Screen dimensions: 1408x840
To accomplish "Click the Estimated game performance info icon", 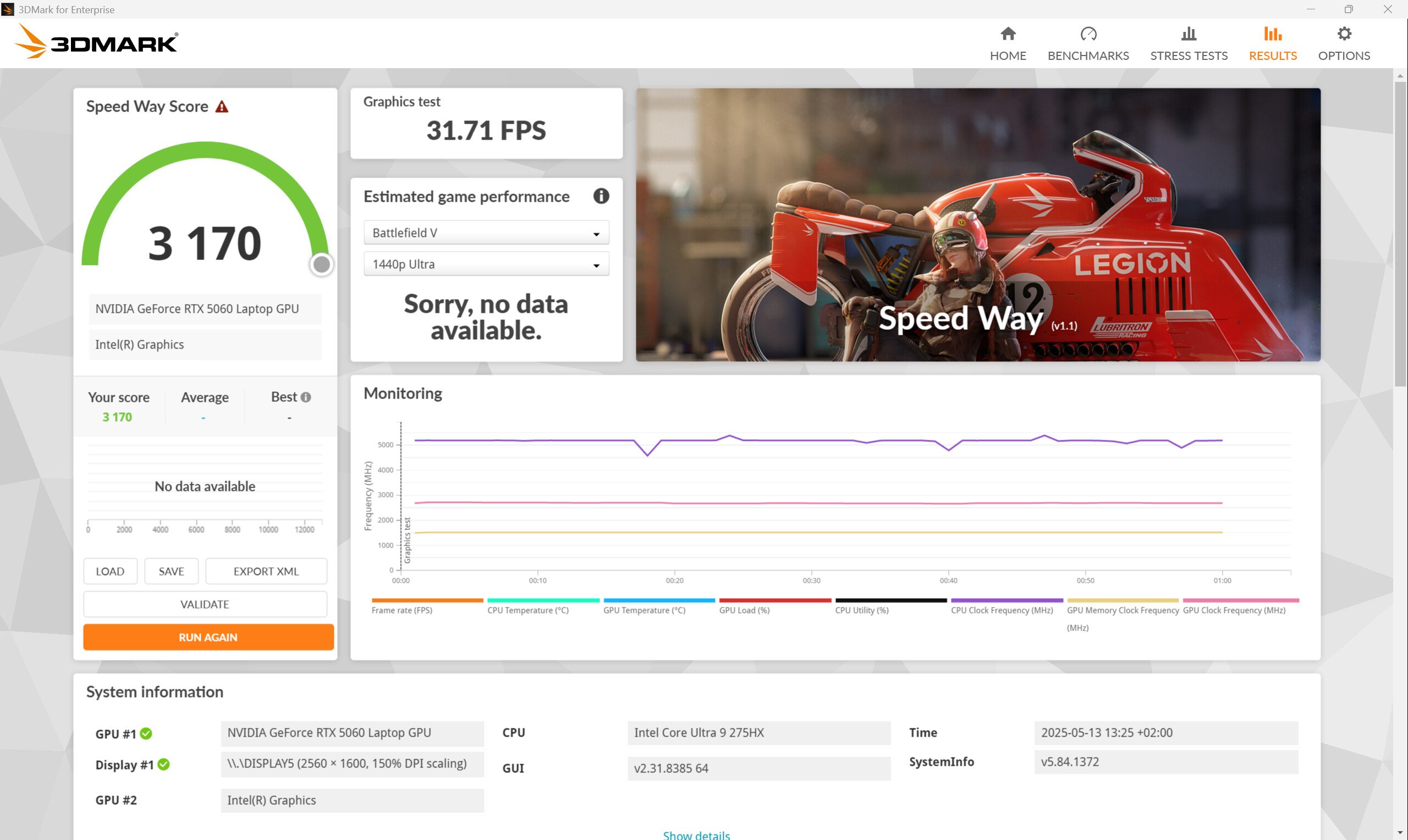I will (601, 196).
